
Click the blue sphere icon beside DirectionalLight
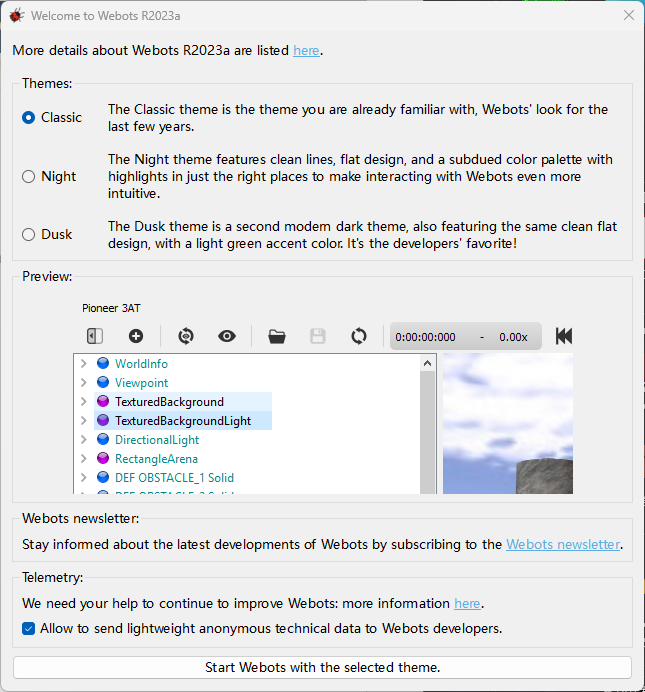click(x=103, y=439)
